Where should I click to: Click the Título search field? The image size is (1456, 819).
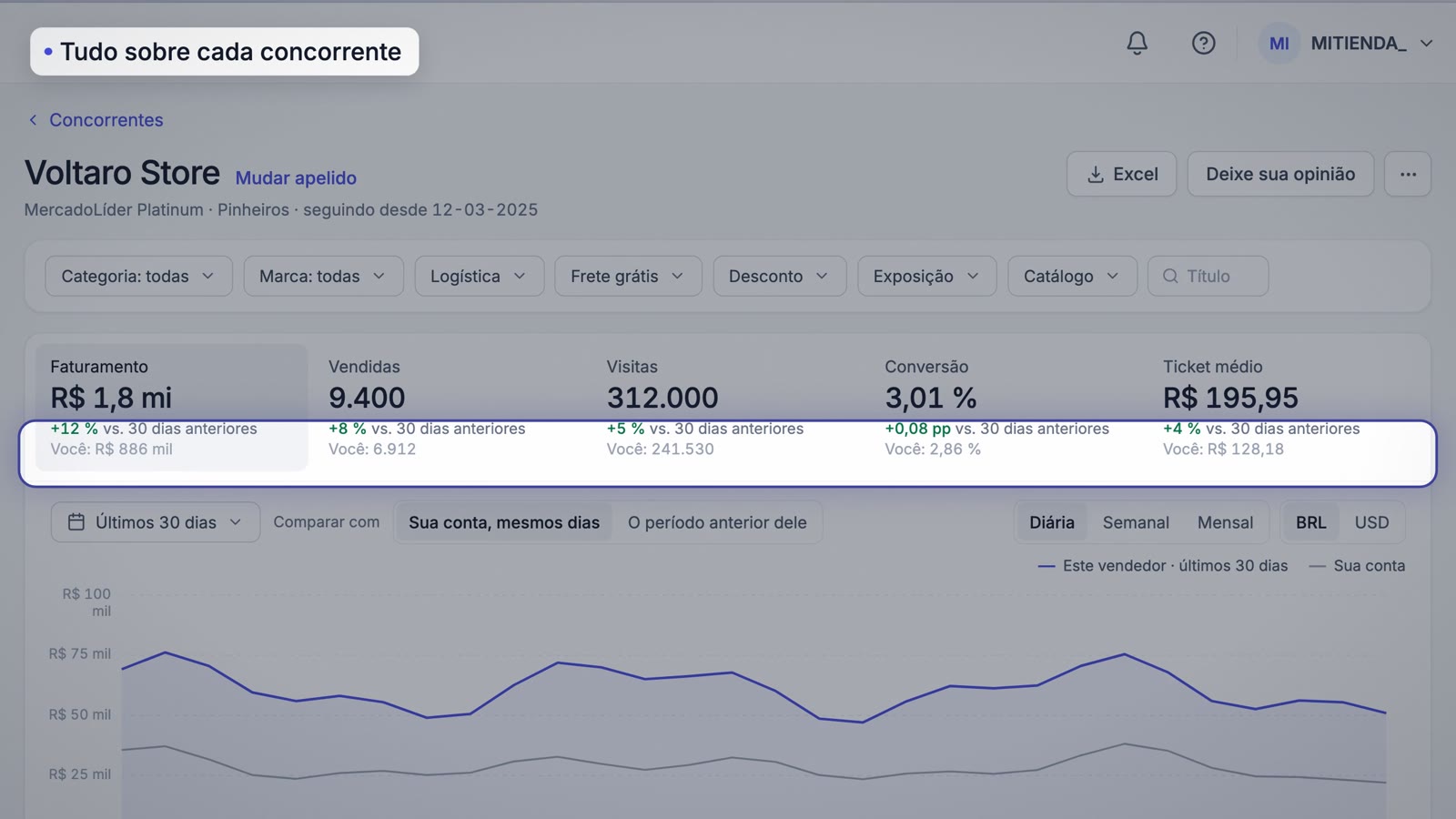click(1208, 276)
